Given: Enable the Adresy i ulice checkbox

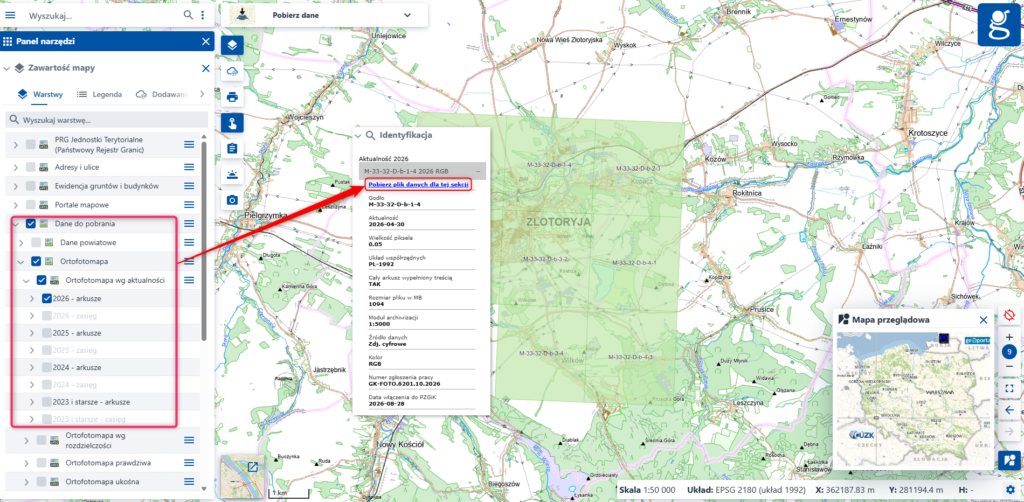Looking at the screenshot, I should (x=31, y=167).
